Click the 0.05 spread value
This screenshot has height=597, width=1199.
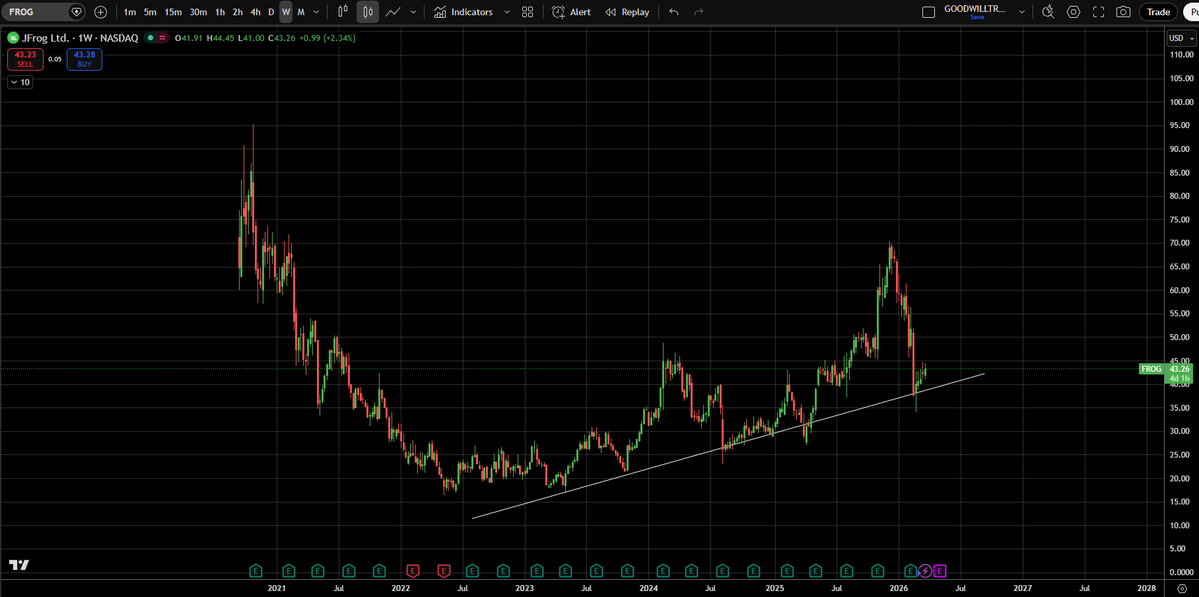pos(55,59)
